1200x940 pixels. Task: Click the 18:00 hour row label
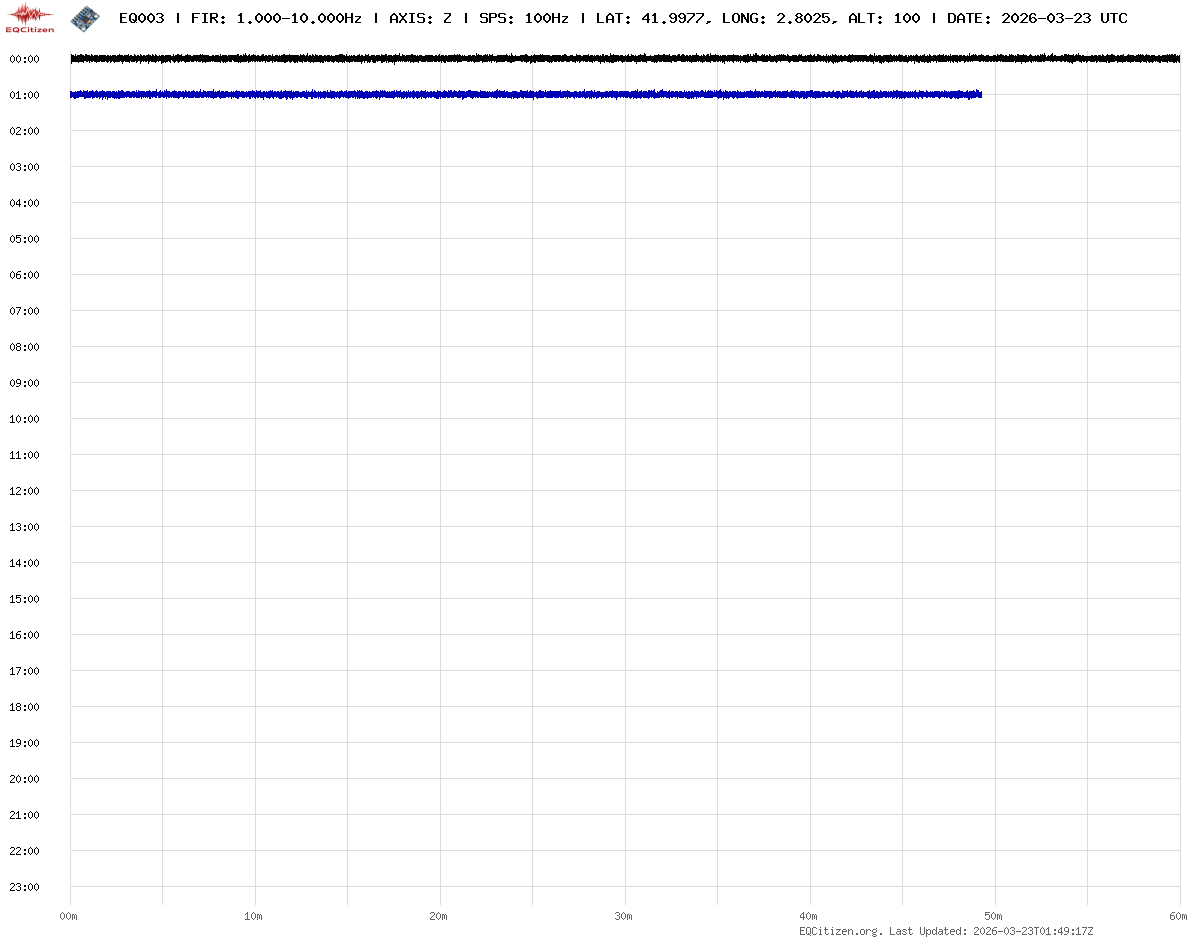pos(24,707)
